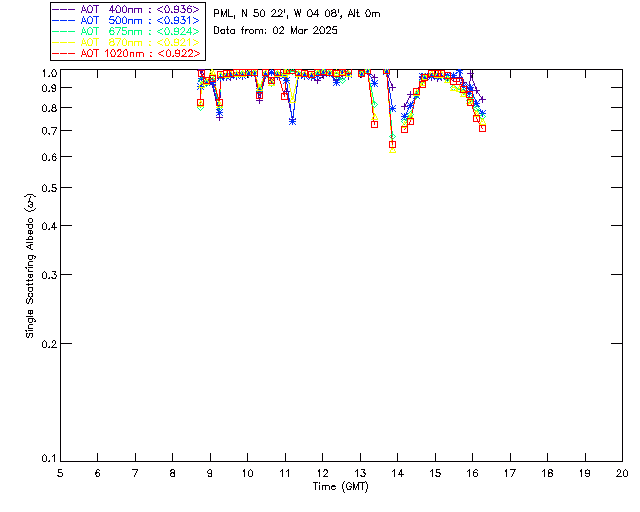Click the x-axis tick label 12

tap(322, 472)
